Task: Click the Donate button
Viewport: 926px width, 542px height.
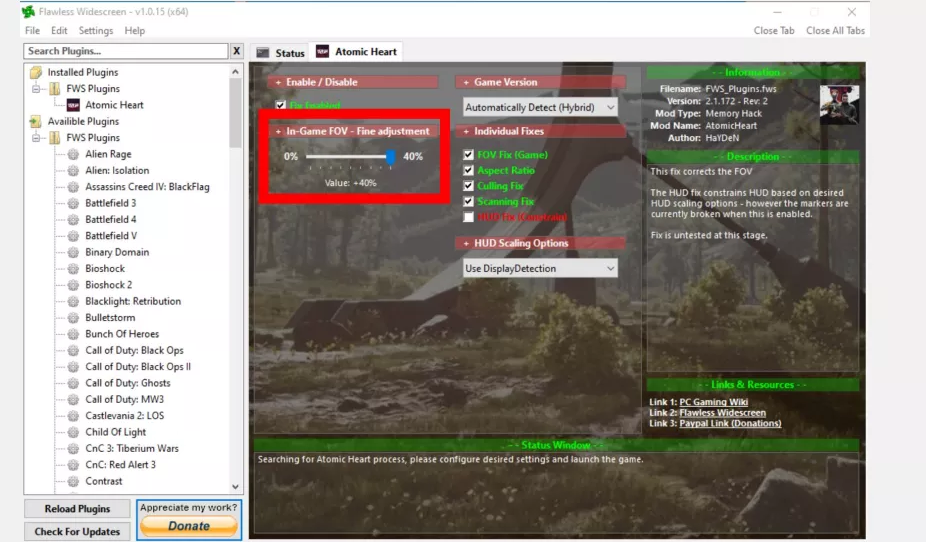Action: pyautogui.click(x=189, y=526)
